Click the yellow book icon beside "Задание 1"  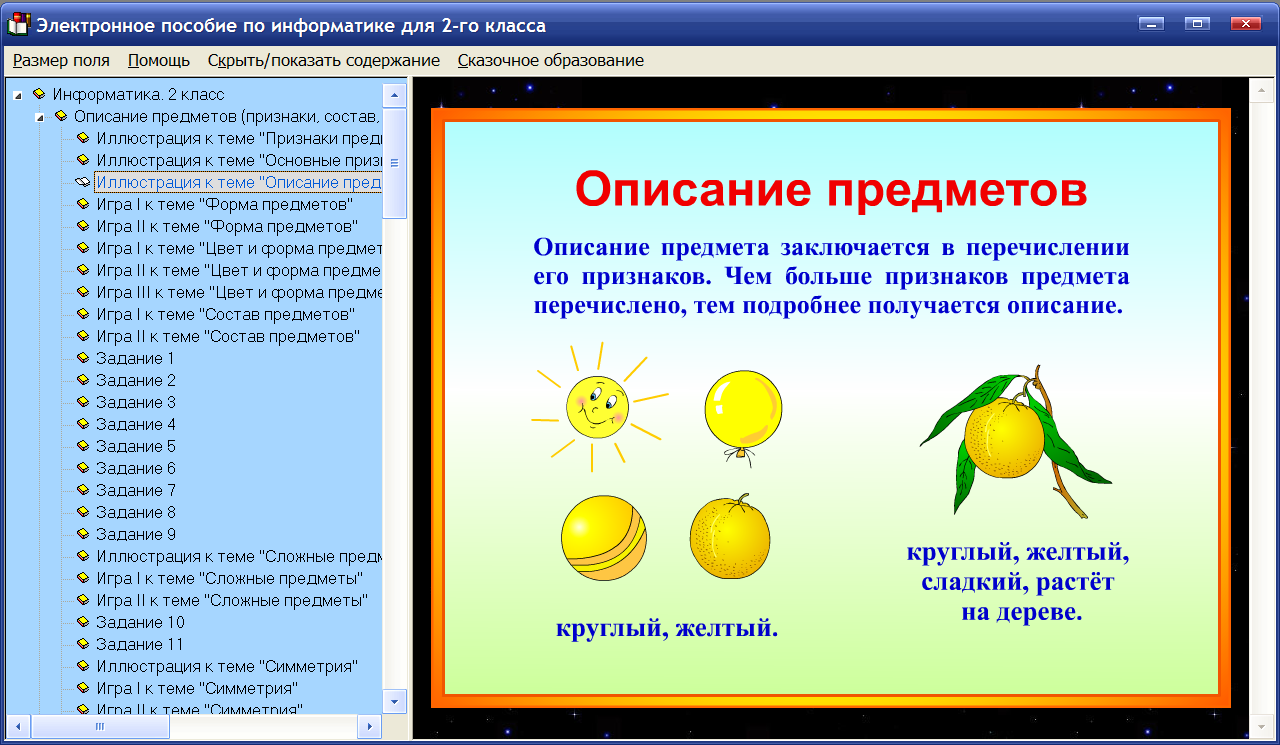point(81,358)
